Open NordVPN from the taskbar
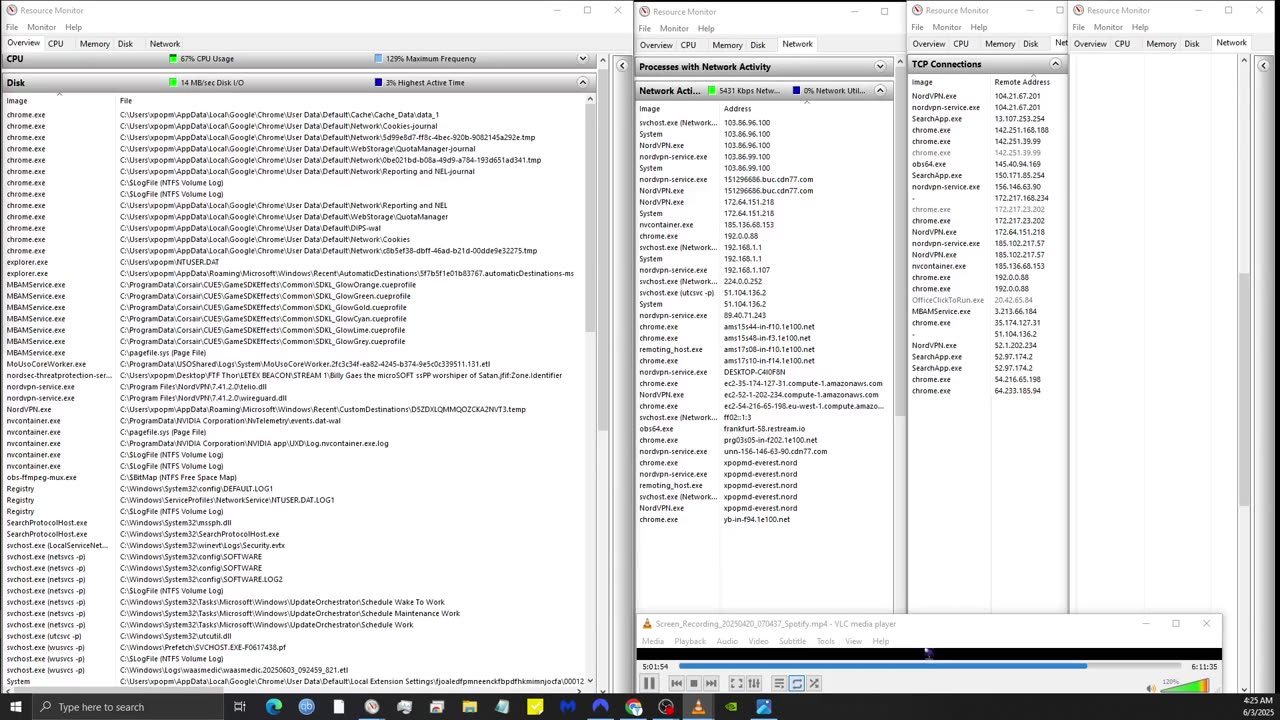Image resolution: width=1280 pixels, height=720 pixels. [601, 707]
